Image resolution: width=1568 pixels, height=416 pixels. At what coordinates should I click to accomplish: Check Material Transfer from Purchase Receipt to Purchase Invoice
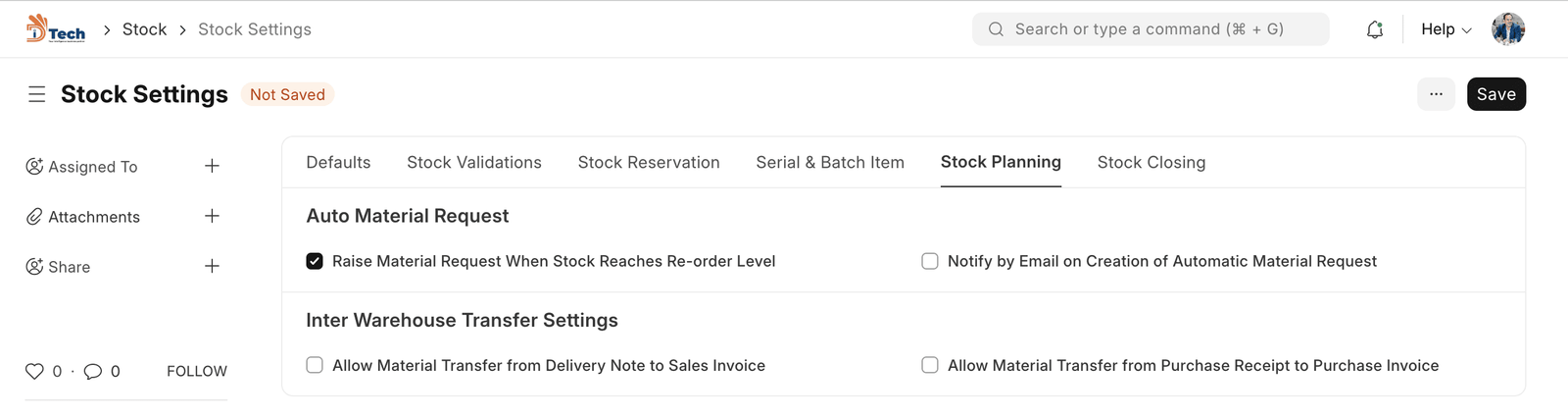(930, 365)
